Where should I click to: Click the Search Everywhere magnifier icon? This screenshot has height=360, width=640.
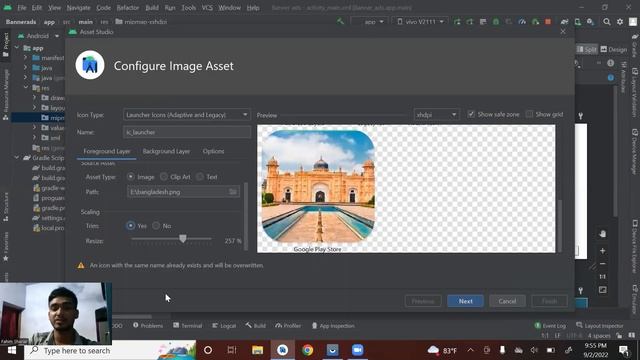[x=607, y=22]
